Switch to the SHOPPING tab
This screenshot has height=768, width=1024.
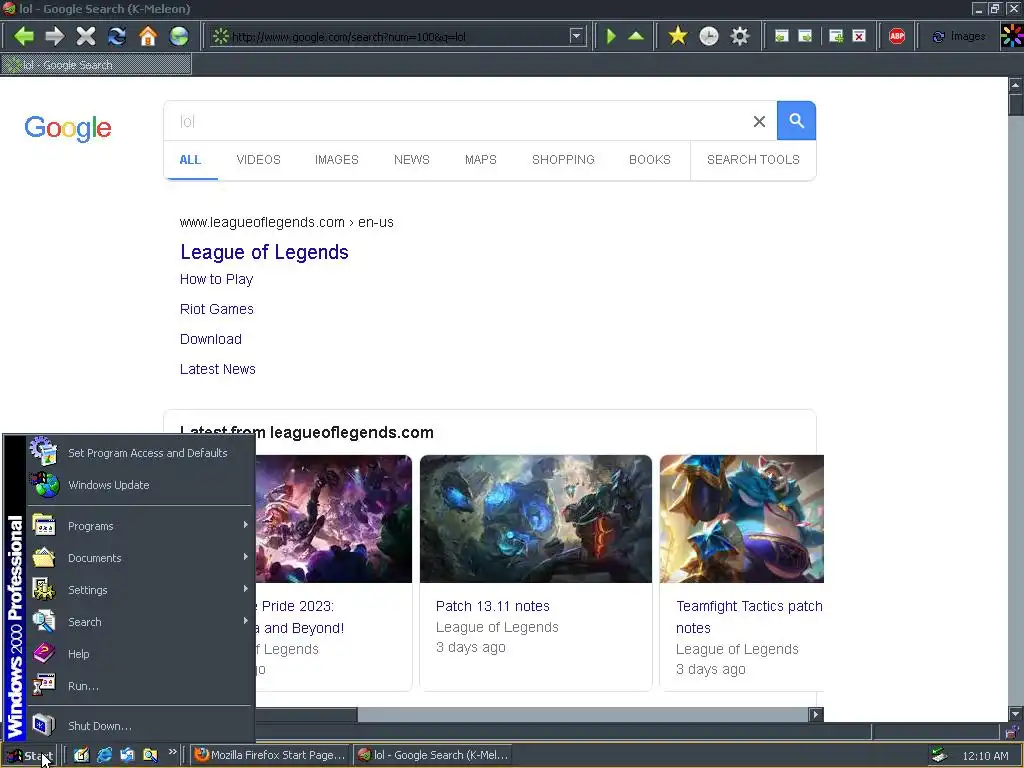point(563,160)
